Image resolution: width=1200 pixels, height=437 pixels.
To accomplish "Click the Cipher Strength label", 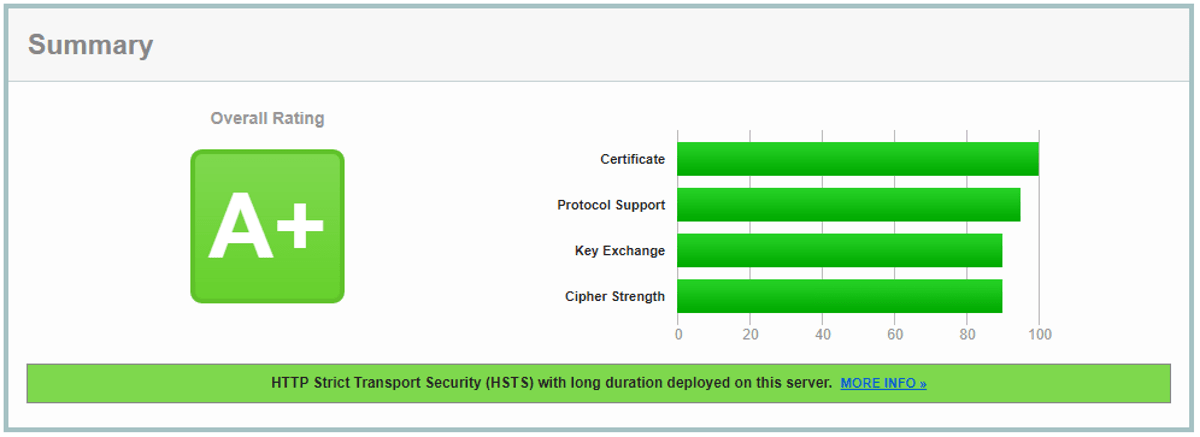I will pyautogui.click(x=615, y=297).
